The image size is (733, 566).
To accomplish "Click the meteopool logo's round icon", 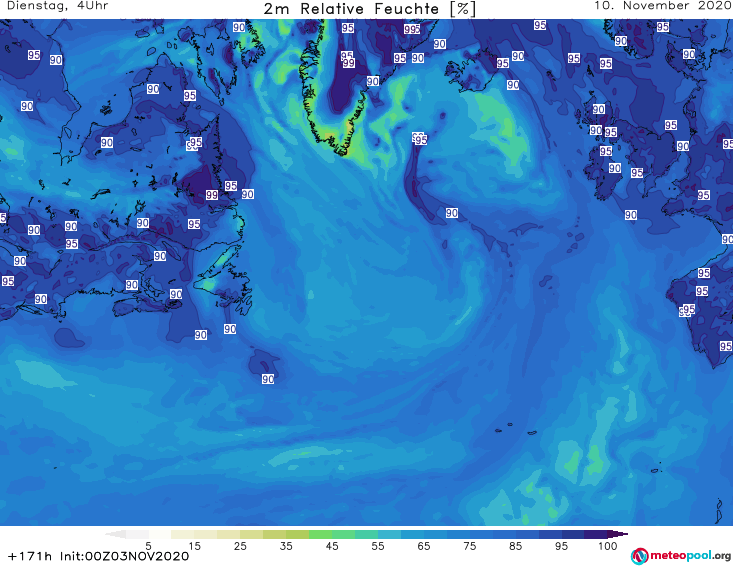I will 640,556.
